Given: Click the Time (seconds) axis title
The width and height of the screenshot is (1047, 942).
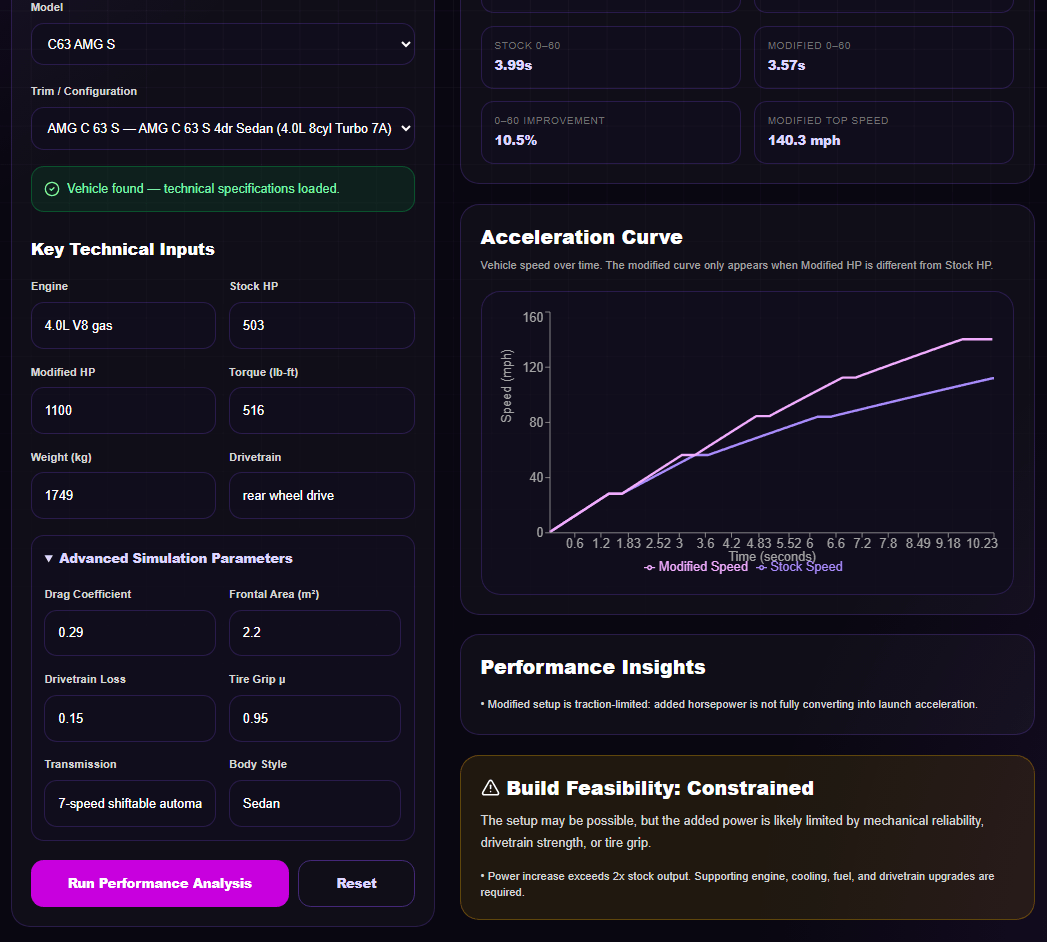Looking at the screenshot, I should (x=772, y=555).
